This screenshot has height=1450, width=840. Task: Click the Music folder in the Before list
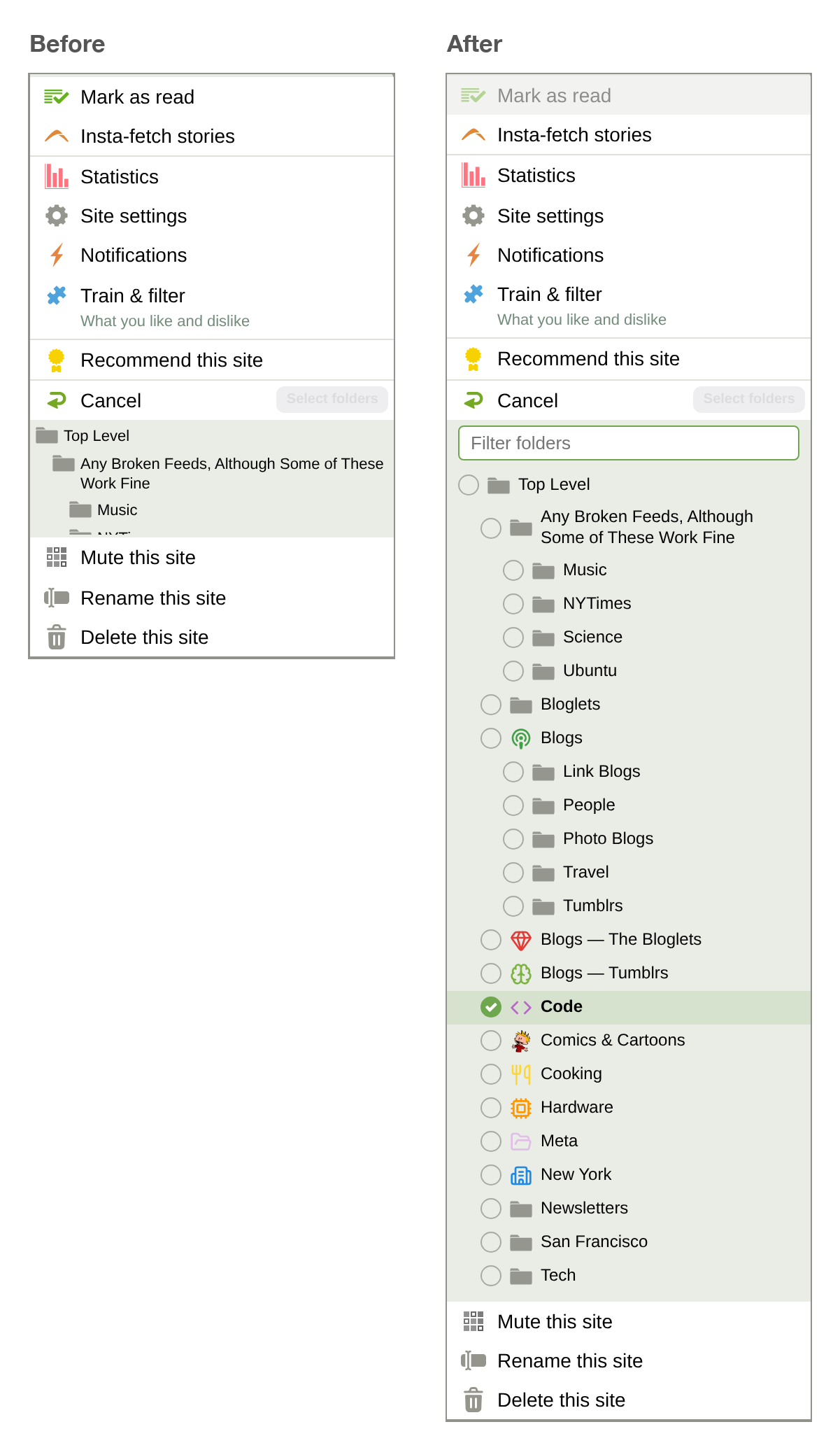click(x=212, y=510)
